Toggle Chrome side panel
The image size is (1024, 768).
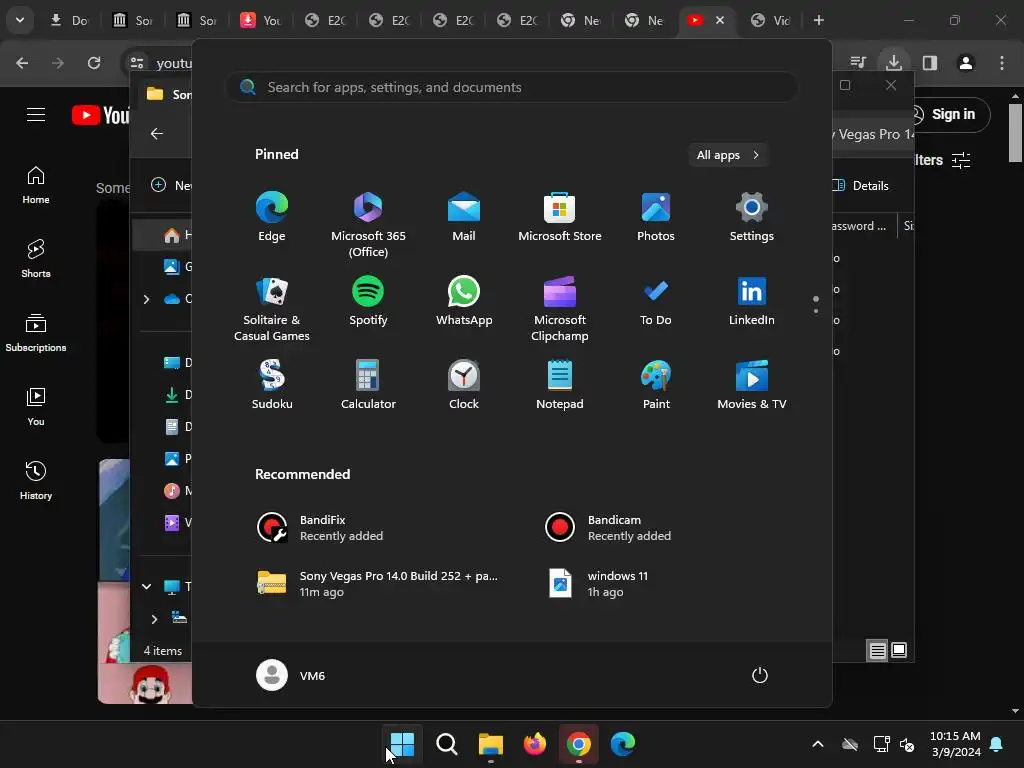pos(930,63)
